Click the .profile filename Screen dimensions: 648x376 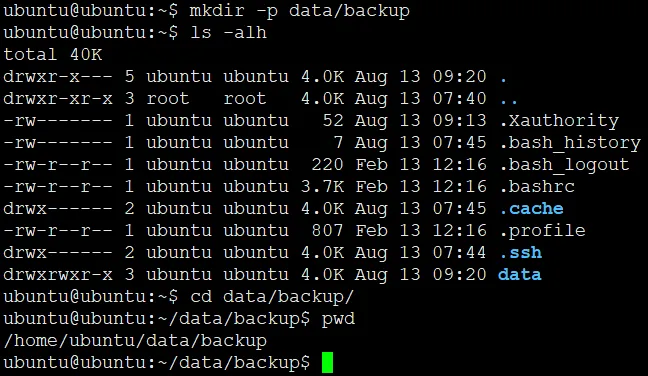542,231
